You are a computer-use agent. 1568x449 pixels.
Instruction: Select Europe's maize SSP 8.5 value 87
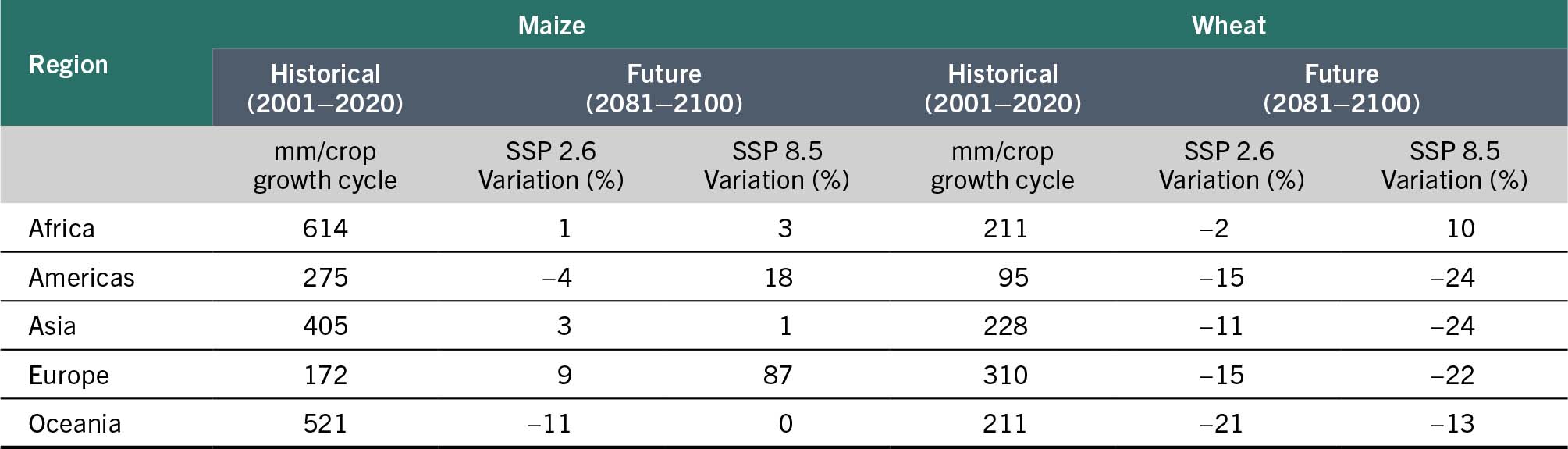point(777,376)
